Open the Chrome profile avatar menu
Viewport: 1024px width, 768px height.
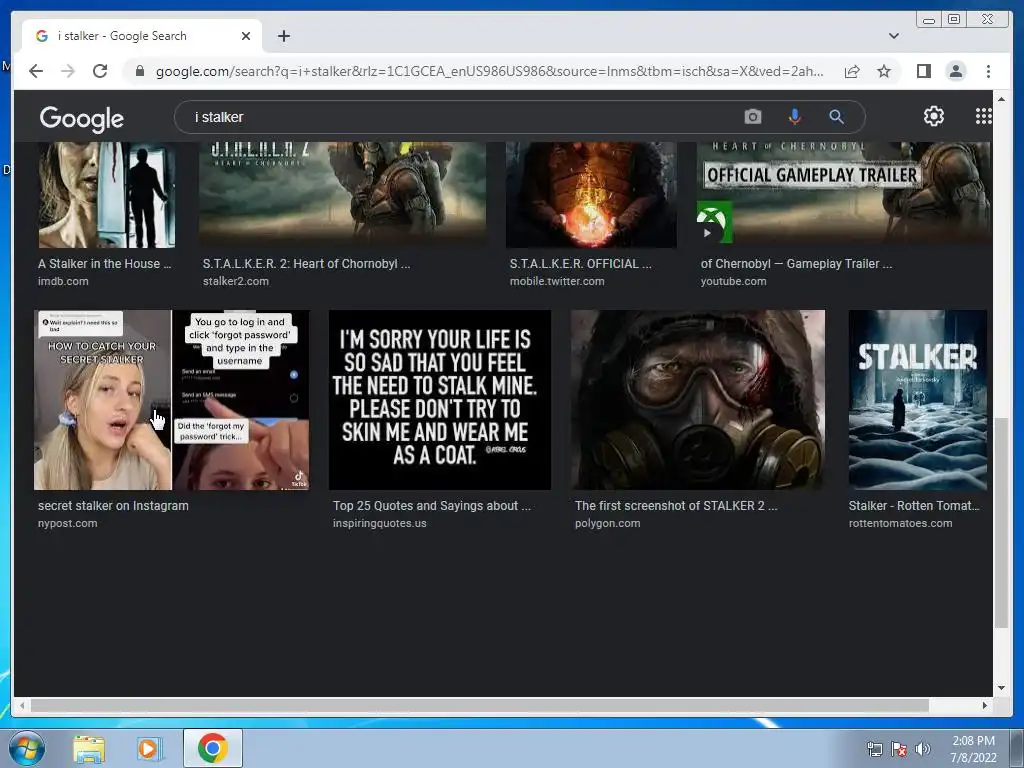[x=955, y=71]
